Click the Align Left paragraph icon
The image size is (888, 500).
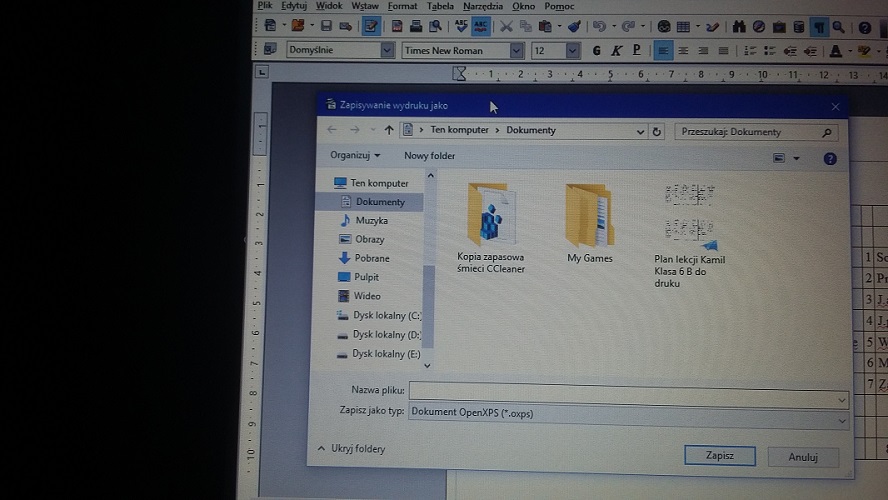(x=663, y=50)
